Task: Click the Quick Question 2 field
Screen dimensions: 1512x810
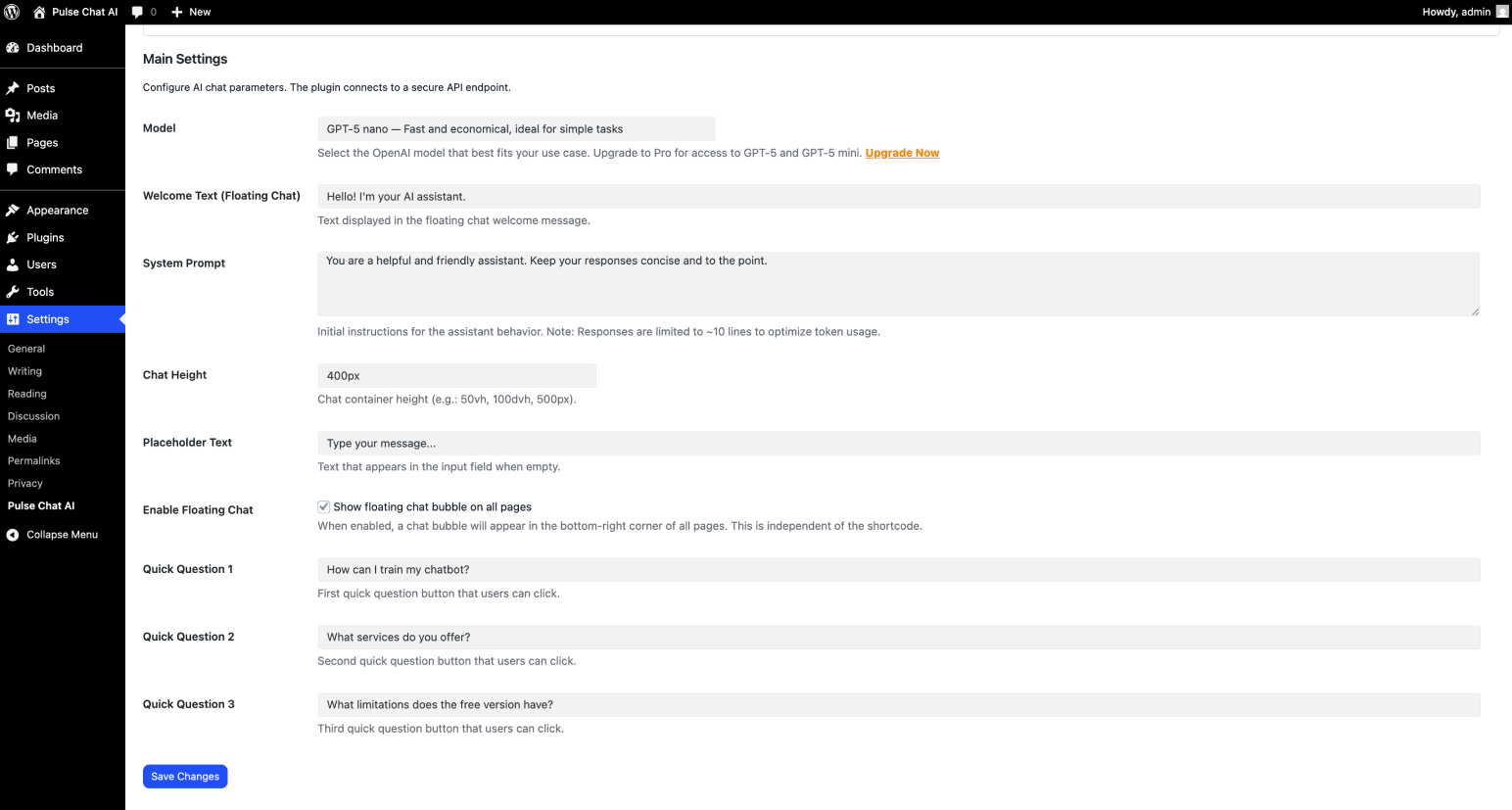Action: pyautogui.click(x=898, y=638)
